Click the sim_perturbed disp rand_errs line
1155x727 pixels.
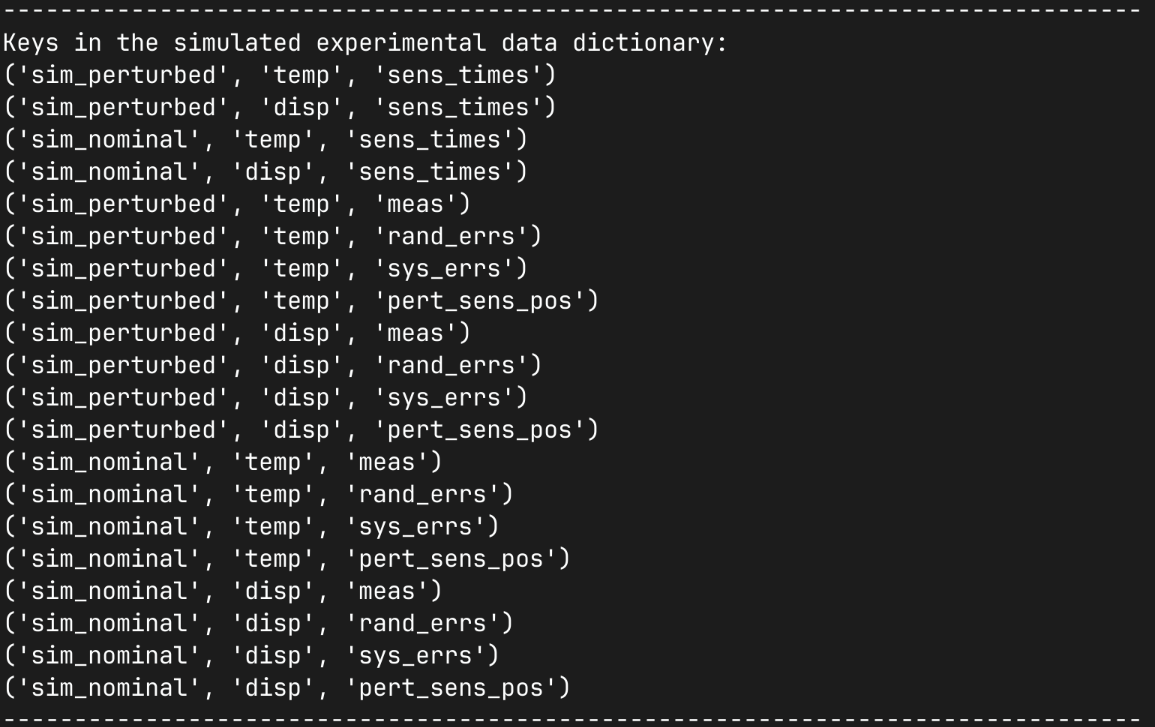click(273, 365)
